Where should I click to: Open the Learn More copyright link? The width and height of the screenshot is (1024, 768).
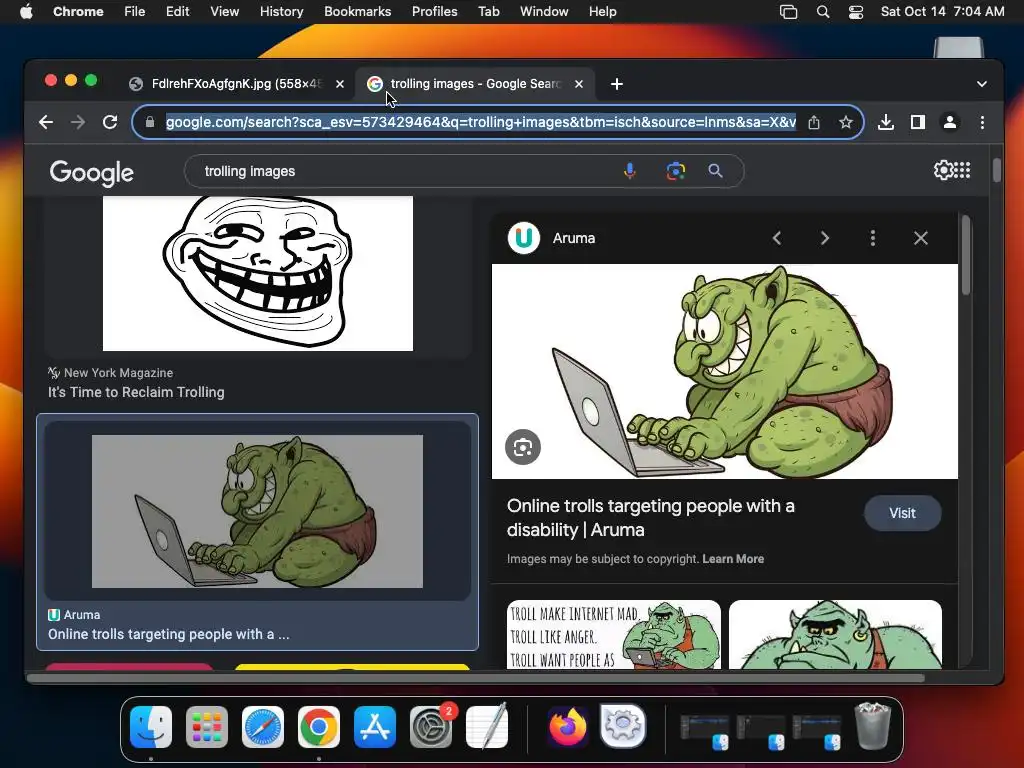click(x=733, y=559)
